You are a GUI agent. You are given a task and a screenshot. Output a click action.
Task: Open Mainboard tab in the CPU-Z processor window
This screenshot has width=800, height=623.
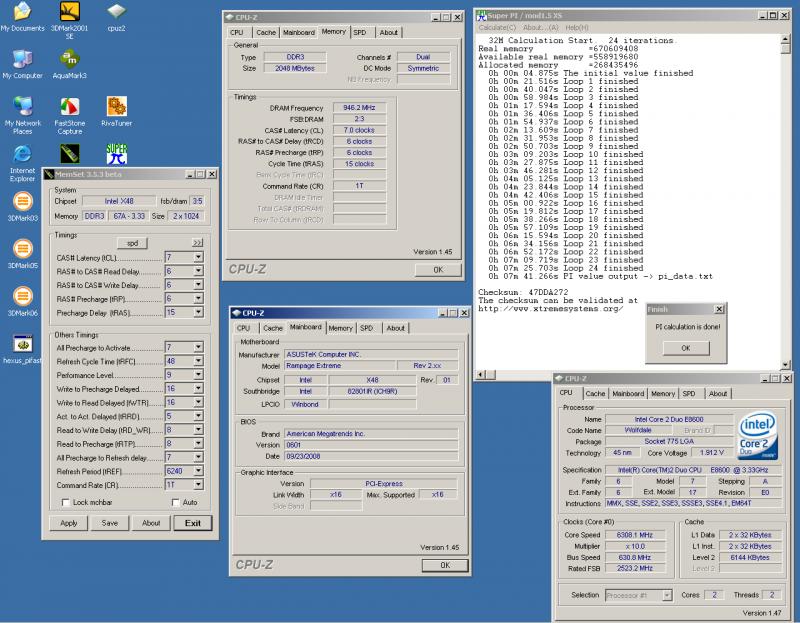click(x=628, y=393)
